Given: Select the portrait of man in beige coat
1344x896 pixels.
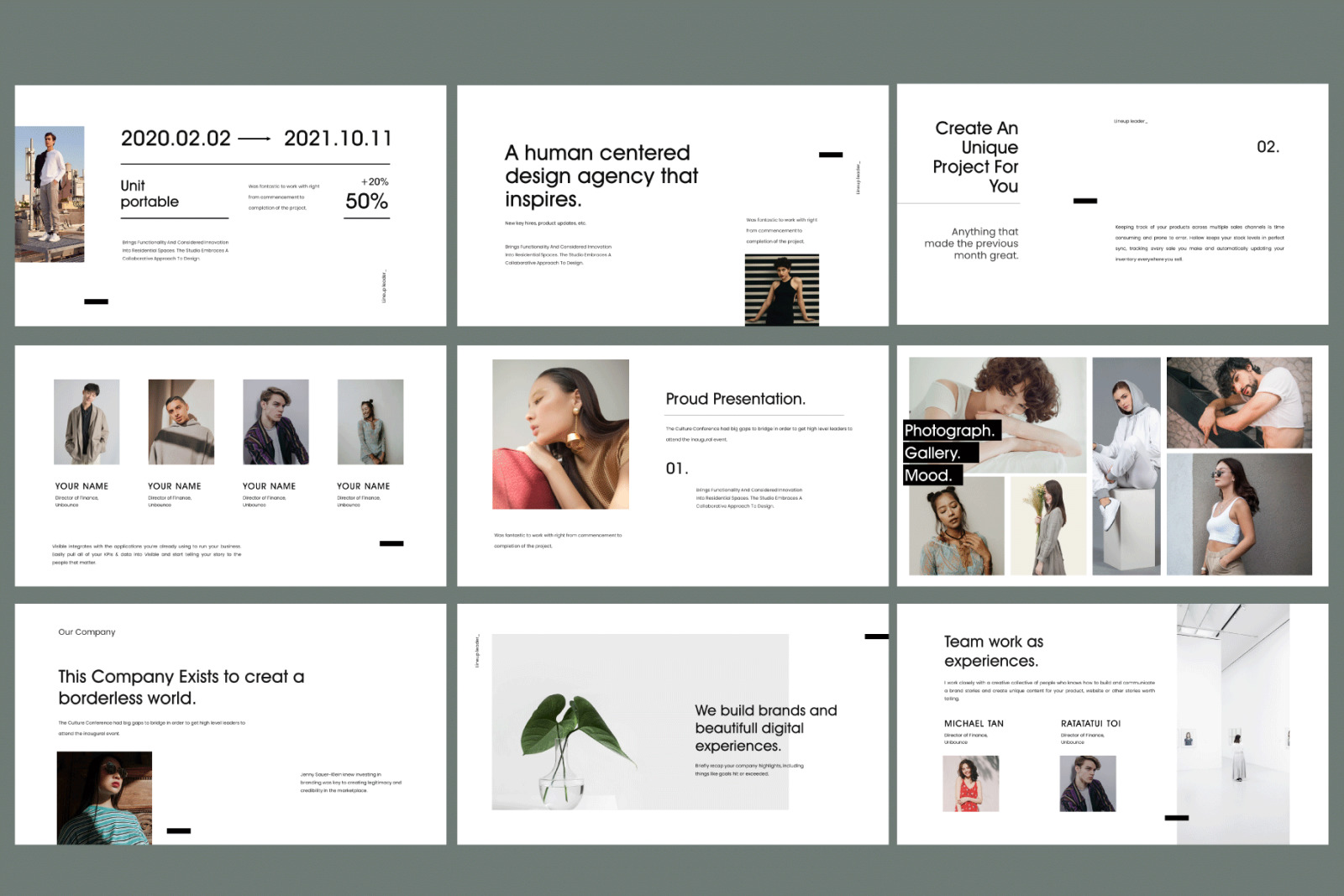Looking at the screenshot, I should (x=87, y=422).
